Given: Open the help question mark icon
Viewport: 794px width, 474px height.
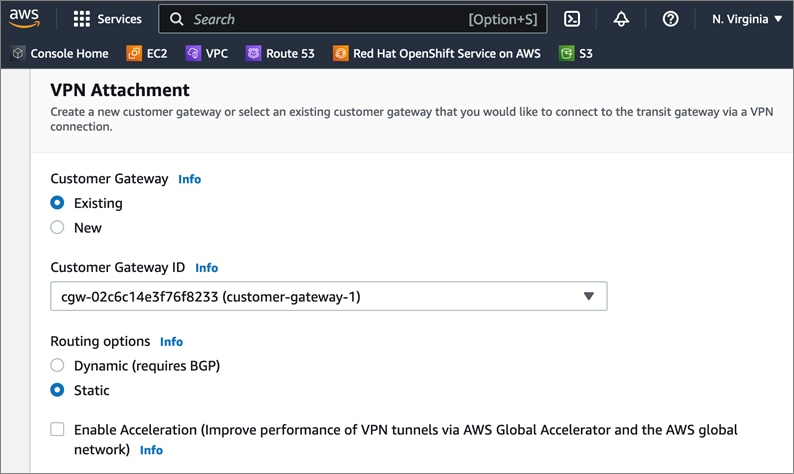Looking at the screenshot, I should [671, 19].
